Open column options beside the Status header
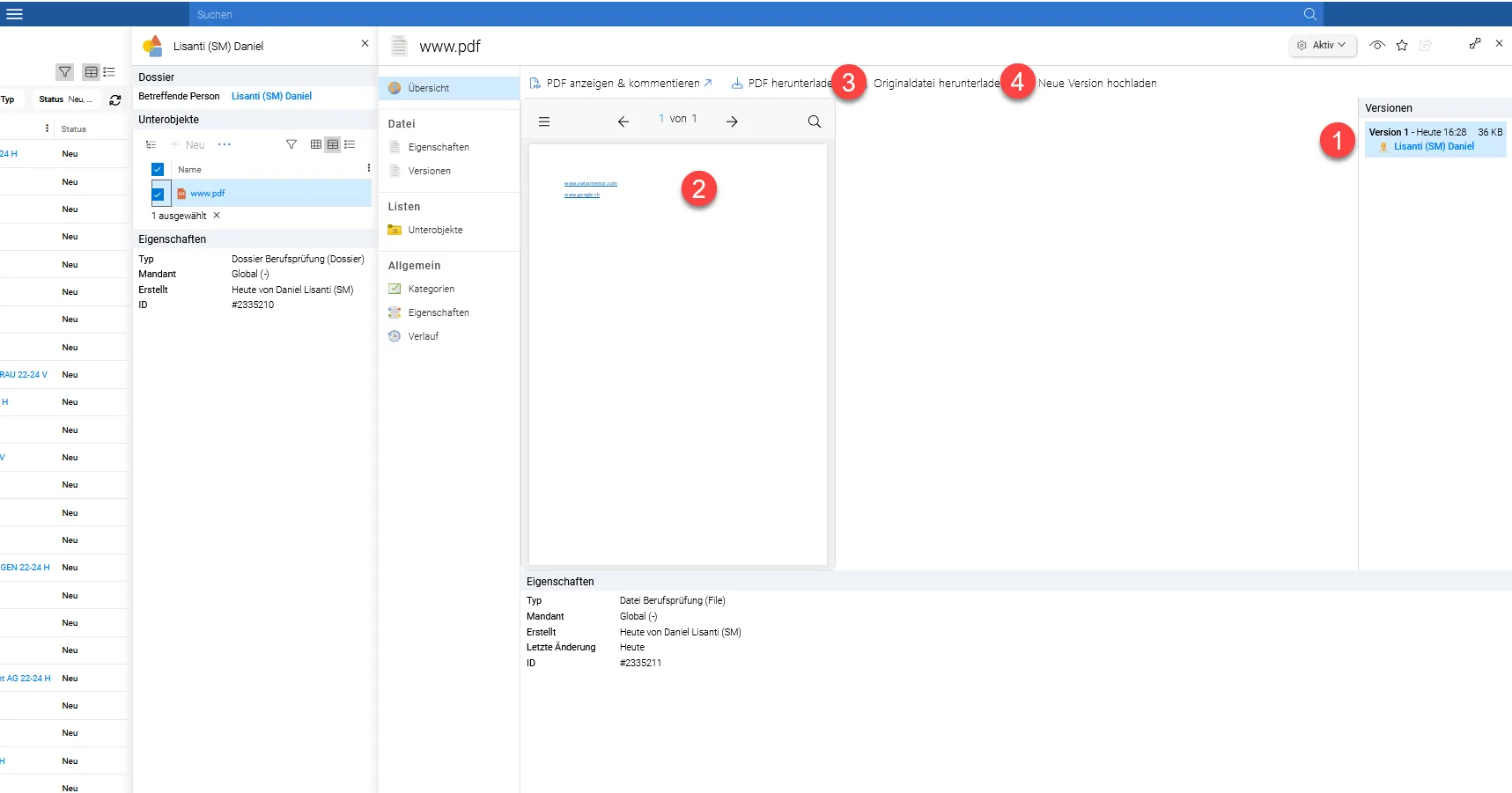Image resolution: width=1512 pixels, height=793 pixels. tap(48, 128)
